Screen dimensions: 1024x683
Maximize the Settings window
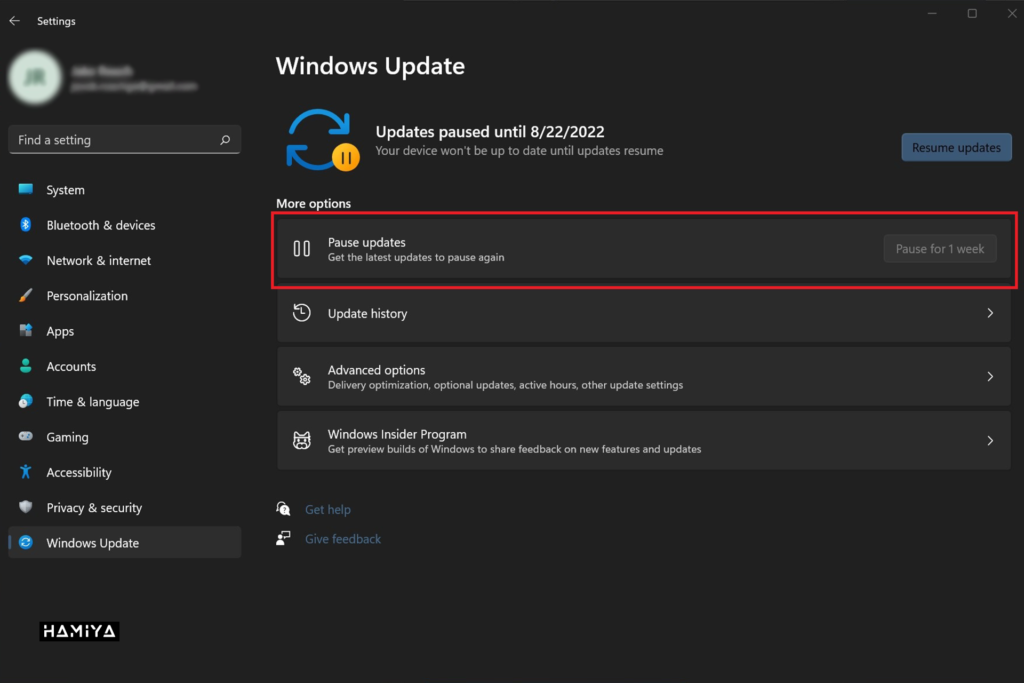972,13
